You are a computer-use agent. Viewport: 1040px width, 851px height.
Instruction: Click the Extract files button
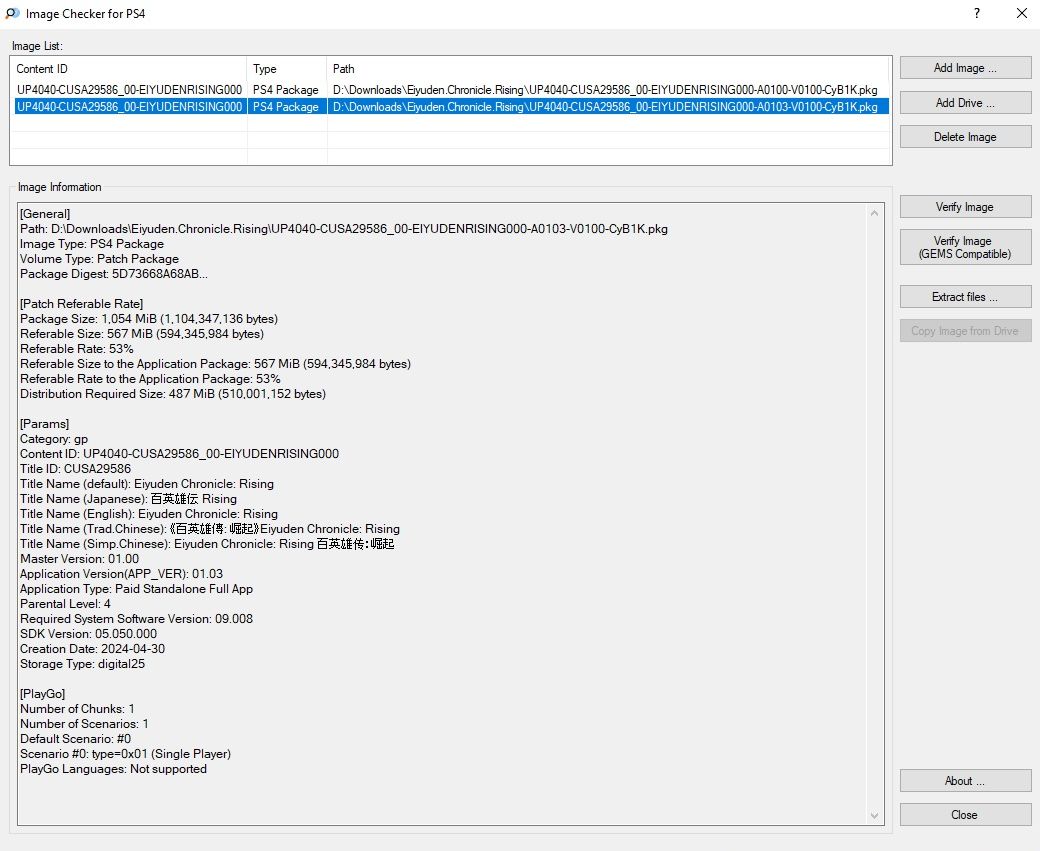click(x=965, y=296)
